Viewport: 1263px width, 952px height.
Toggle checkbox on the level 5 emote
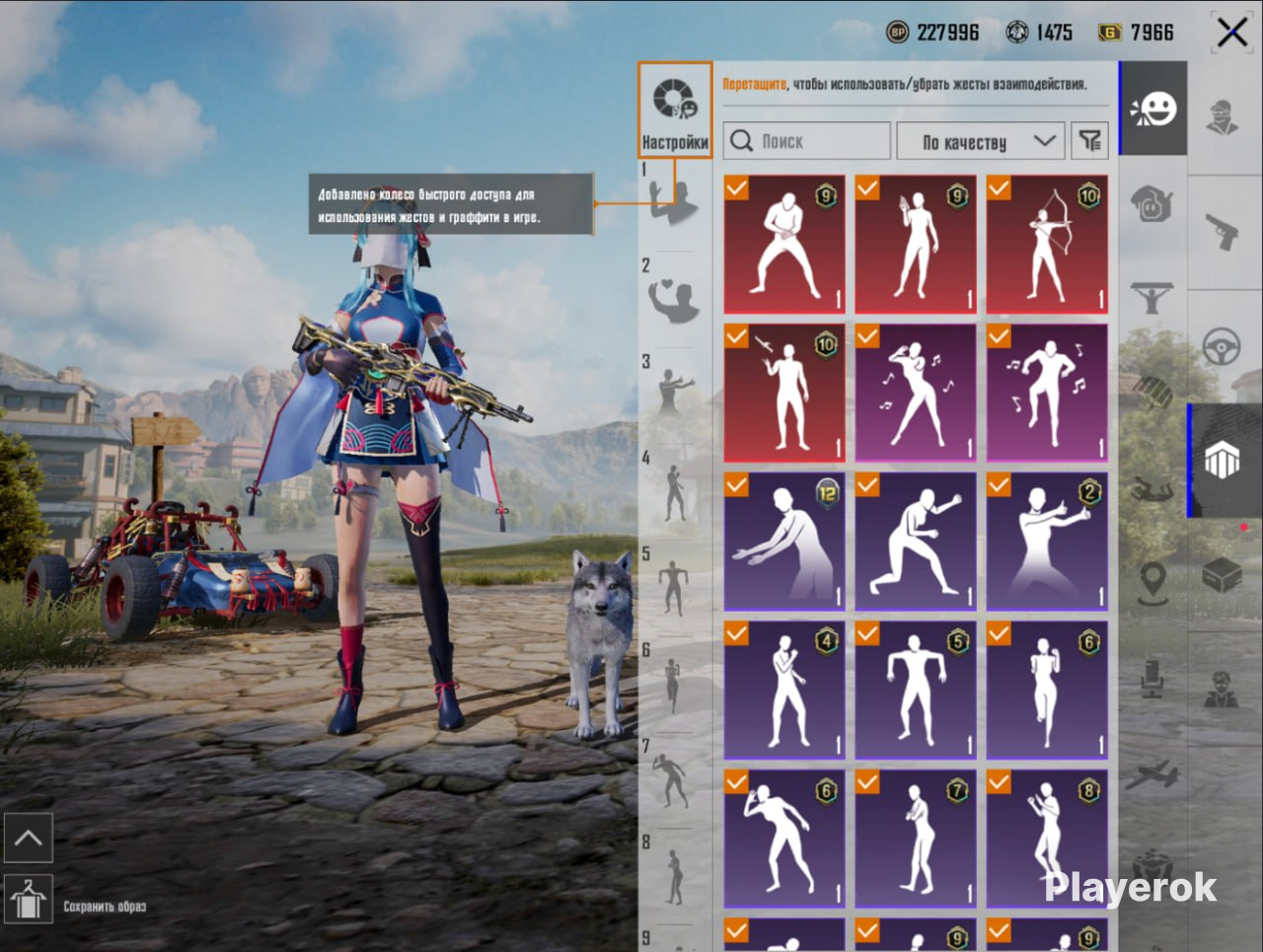coord(868,633)
